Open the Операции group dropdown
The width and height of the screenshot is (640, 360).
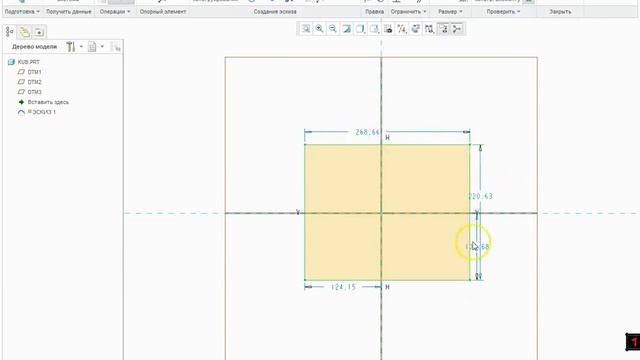pos(115,12)
